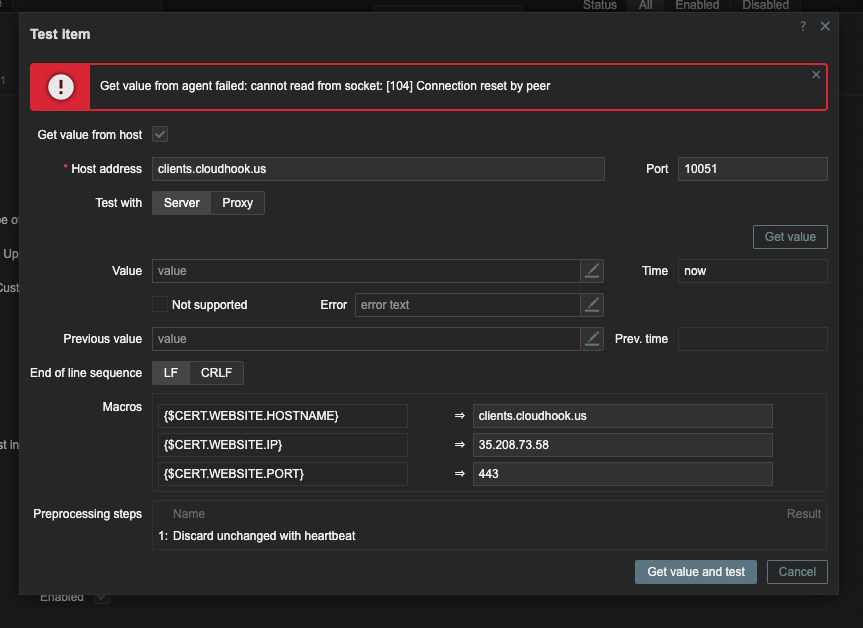Screen dimensions: 863x628
Task: Edit the CERT.WEBSITE.IP macro value
Action: tap(622, 445)
